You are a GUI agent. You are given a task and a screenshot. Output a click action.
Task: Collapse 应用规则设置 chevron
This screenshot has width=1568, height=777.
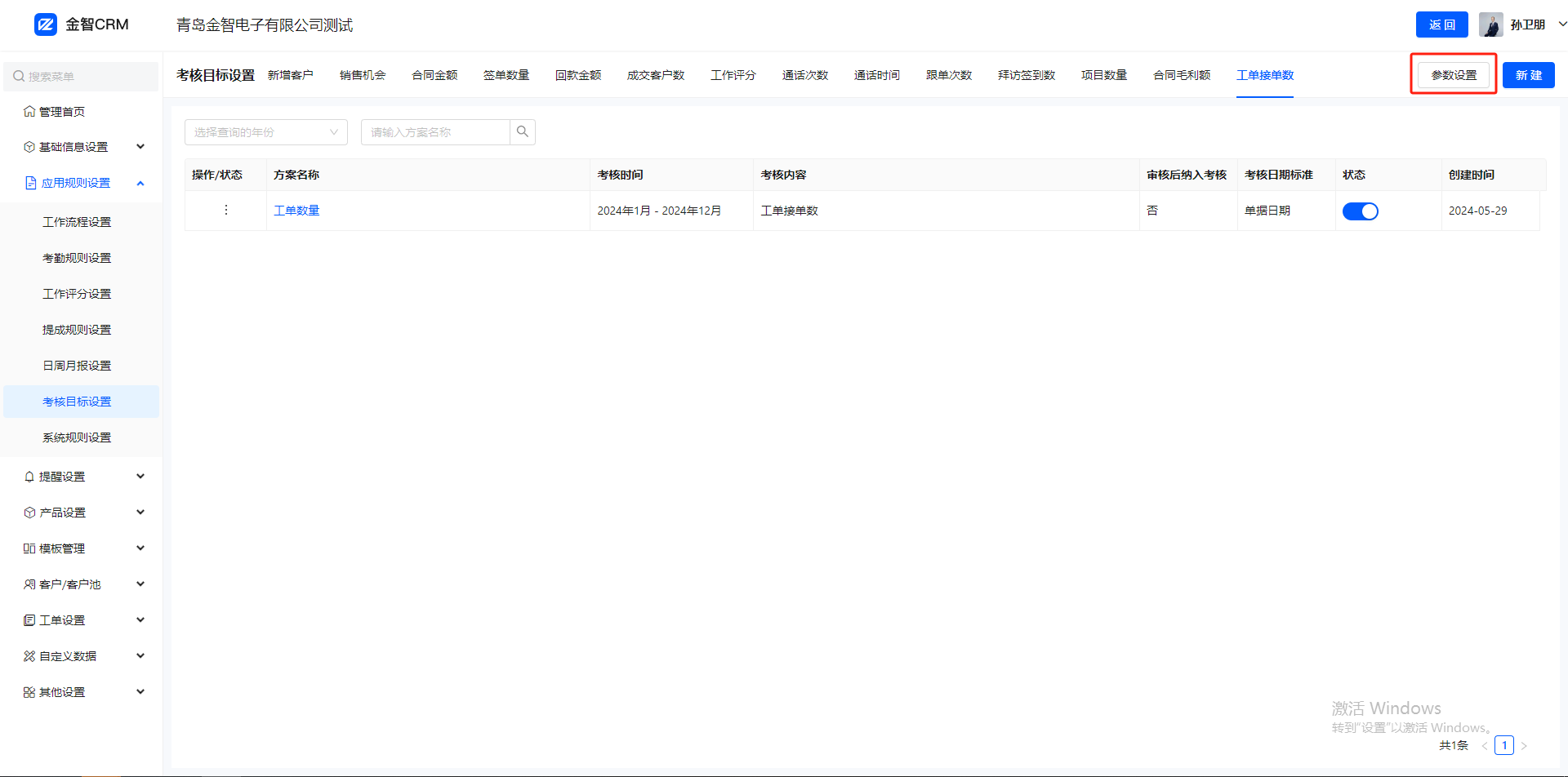[x=140, y=183]
